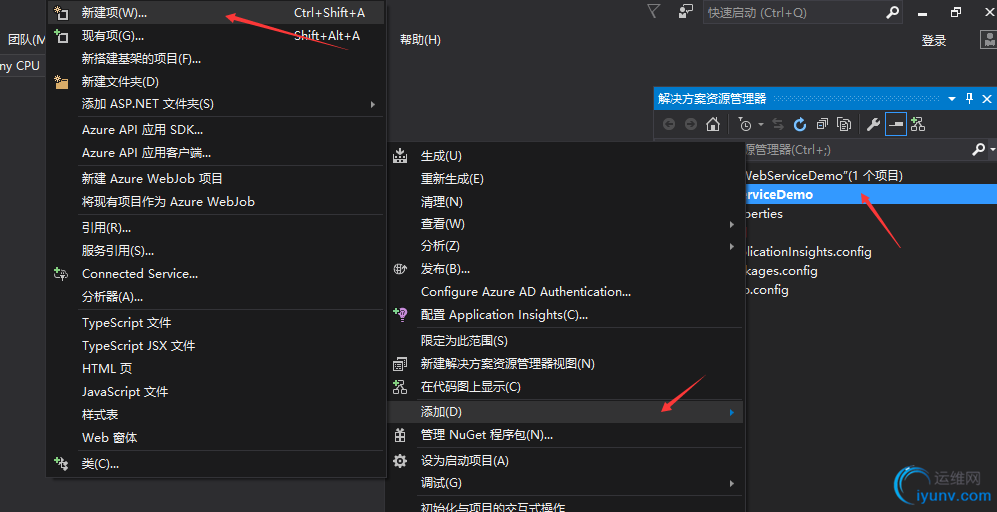Open properties via the wrench icon
The width and height of the screenshot is (997, 512).
(874, 124)
